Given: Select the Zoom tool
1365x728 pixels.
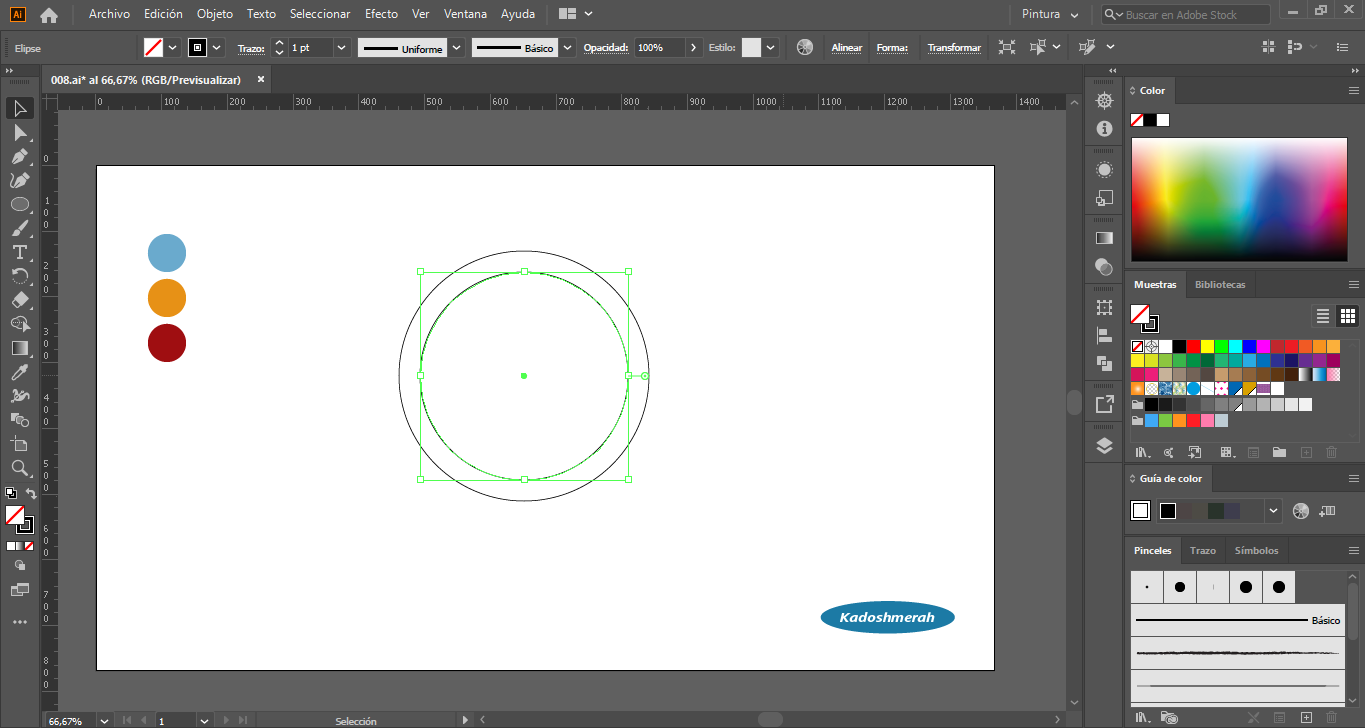Looking at the screenshot, I should [20, 468].
